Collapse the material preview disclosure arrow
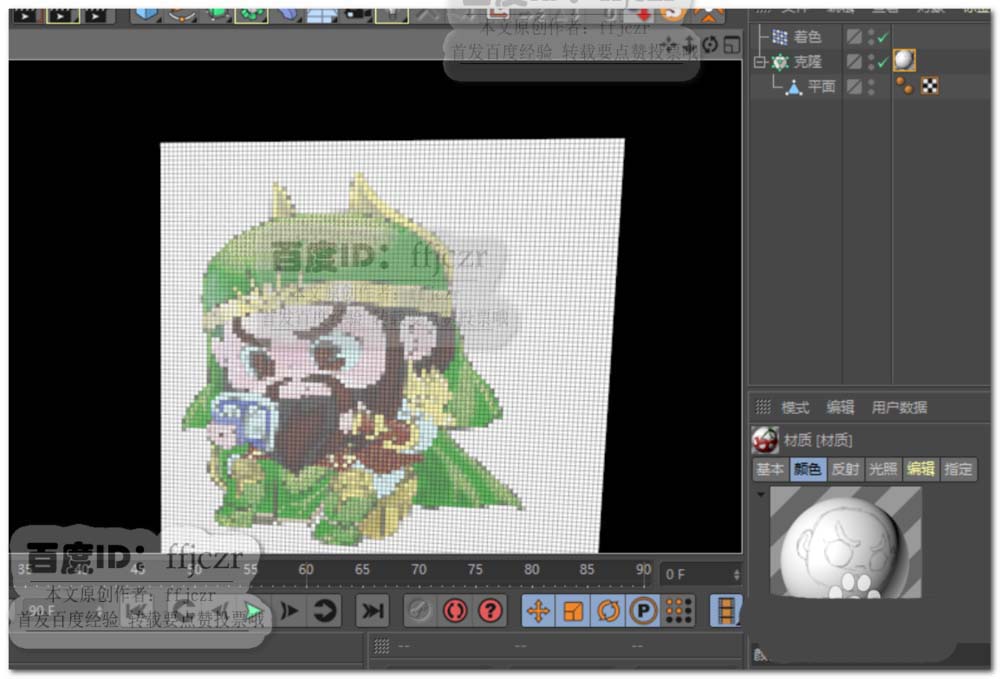The height and width of the screenshot is (679, 1000). click(x=760, y=494)
